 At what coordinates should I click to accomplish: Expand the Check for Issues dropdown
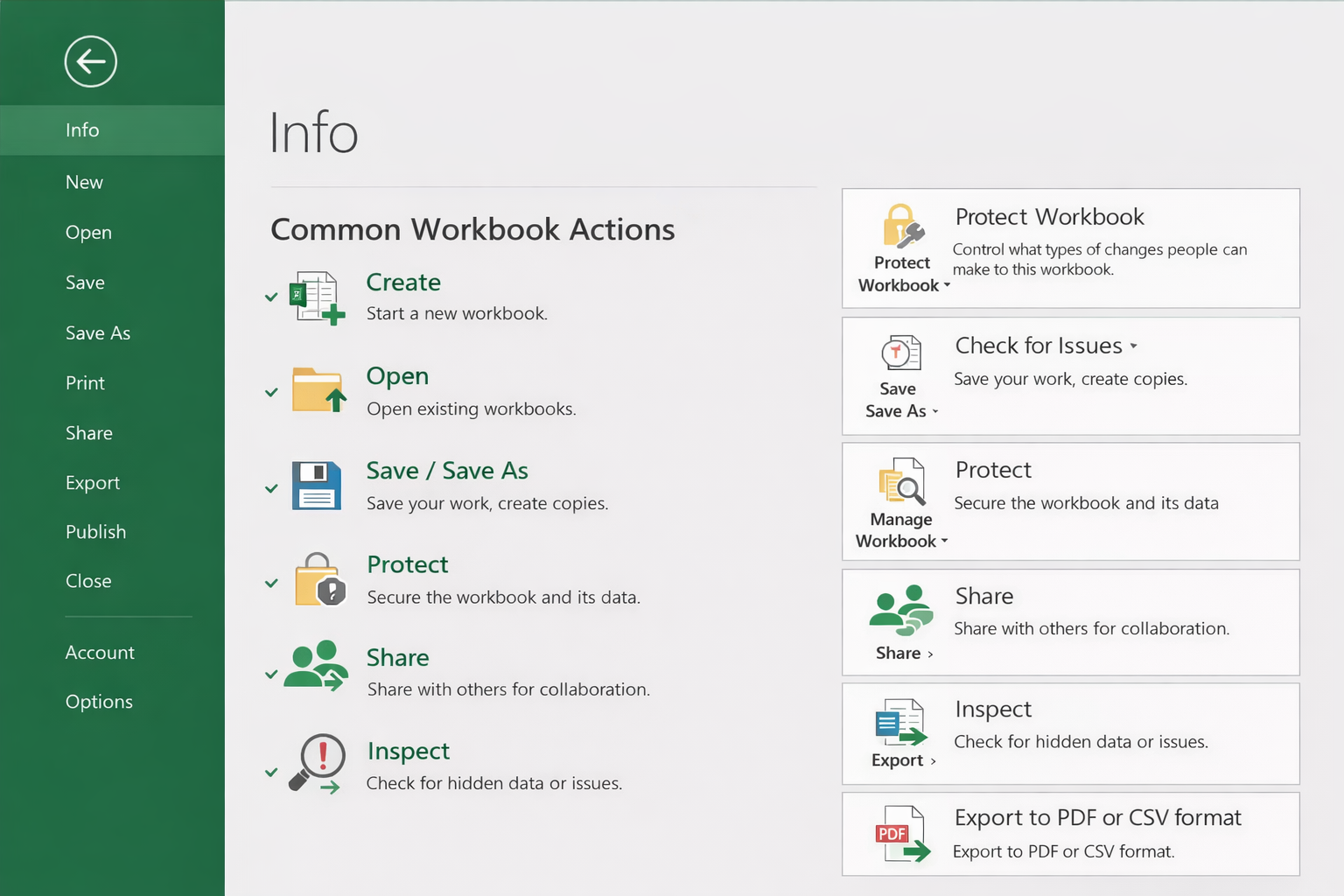(1134, 346)
